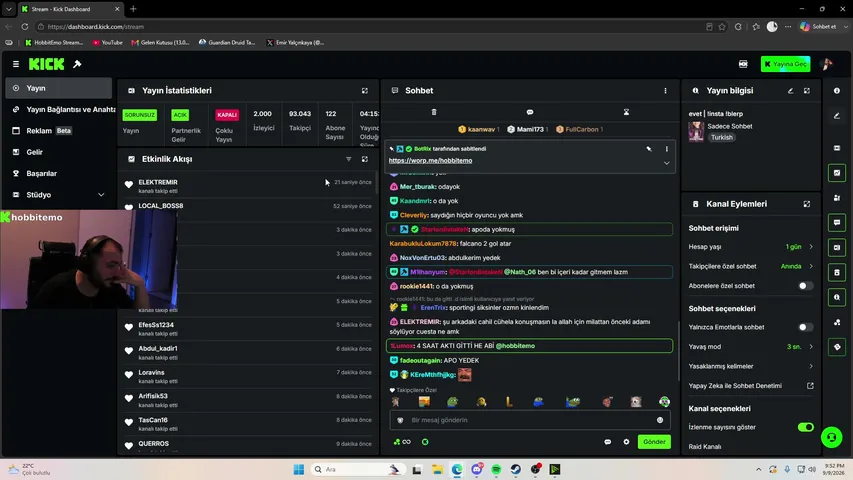The width and height of the screenshot is (853, 480).
Task: Click the Bir mesaj gönderin input field
Action: click(x=530, y=420)
